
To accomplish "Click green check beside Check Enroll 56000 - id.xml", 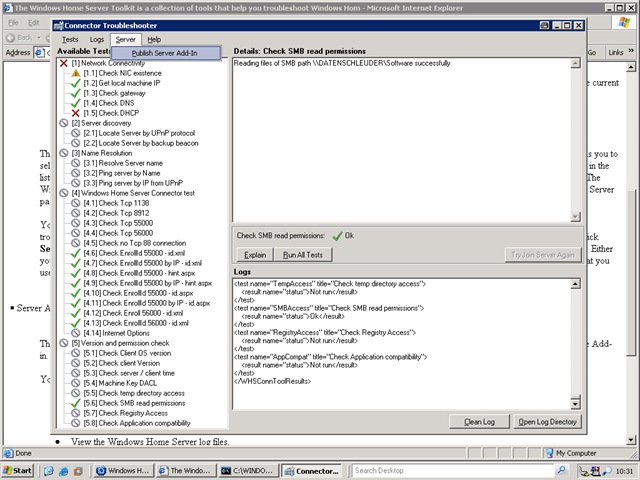I will [76, 313].
